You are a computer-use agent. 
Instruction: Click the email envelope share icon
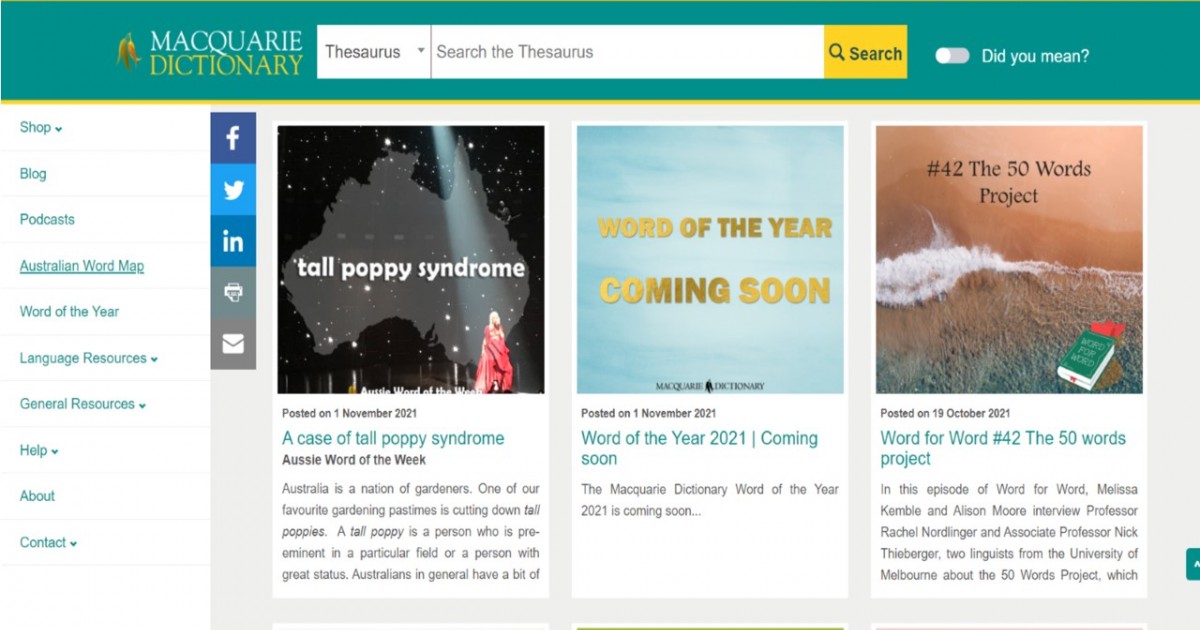pyautogui.click(x=233, y=344)
